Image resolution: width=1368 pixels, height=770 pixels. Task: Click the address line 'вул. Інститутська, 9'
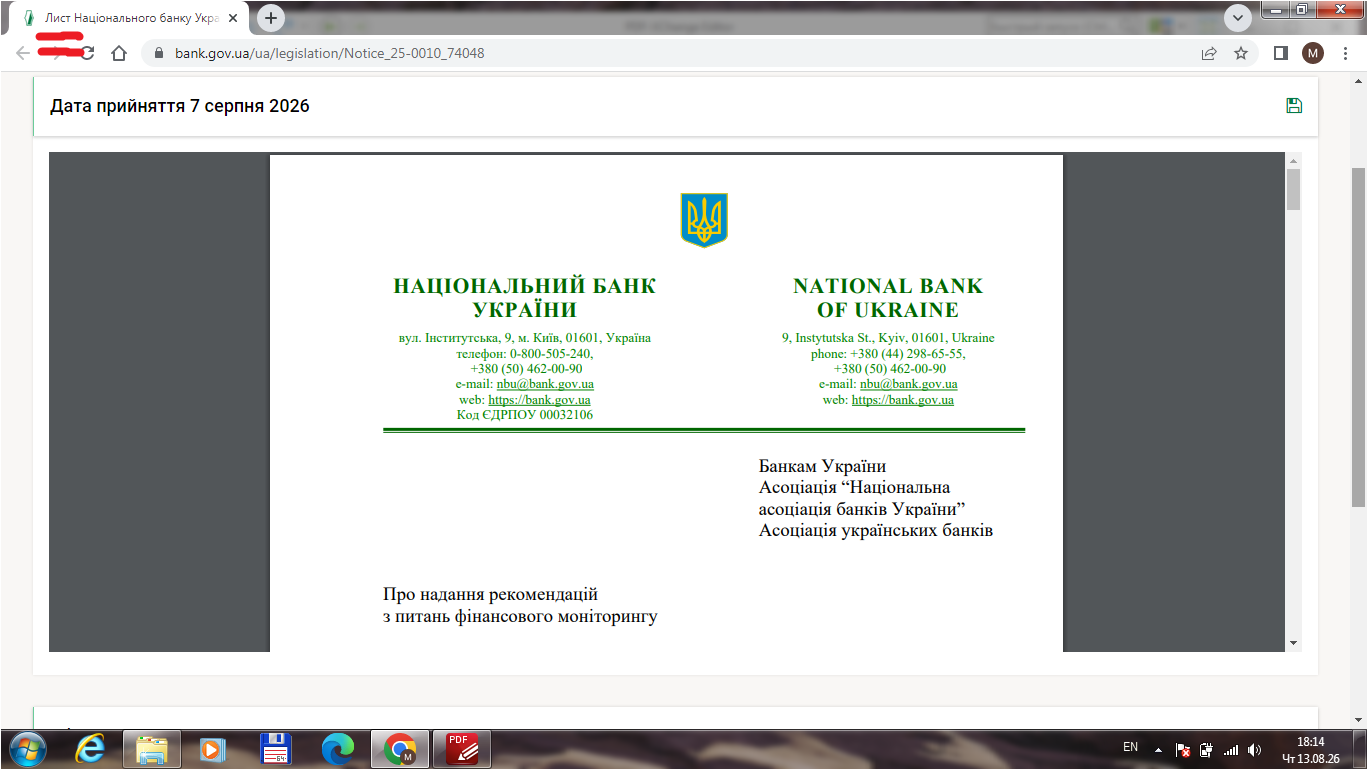pyautogui.click(x=525, y=338)
